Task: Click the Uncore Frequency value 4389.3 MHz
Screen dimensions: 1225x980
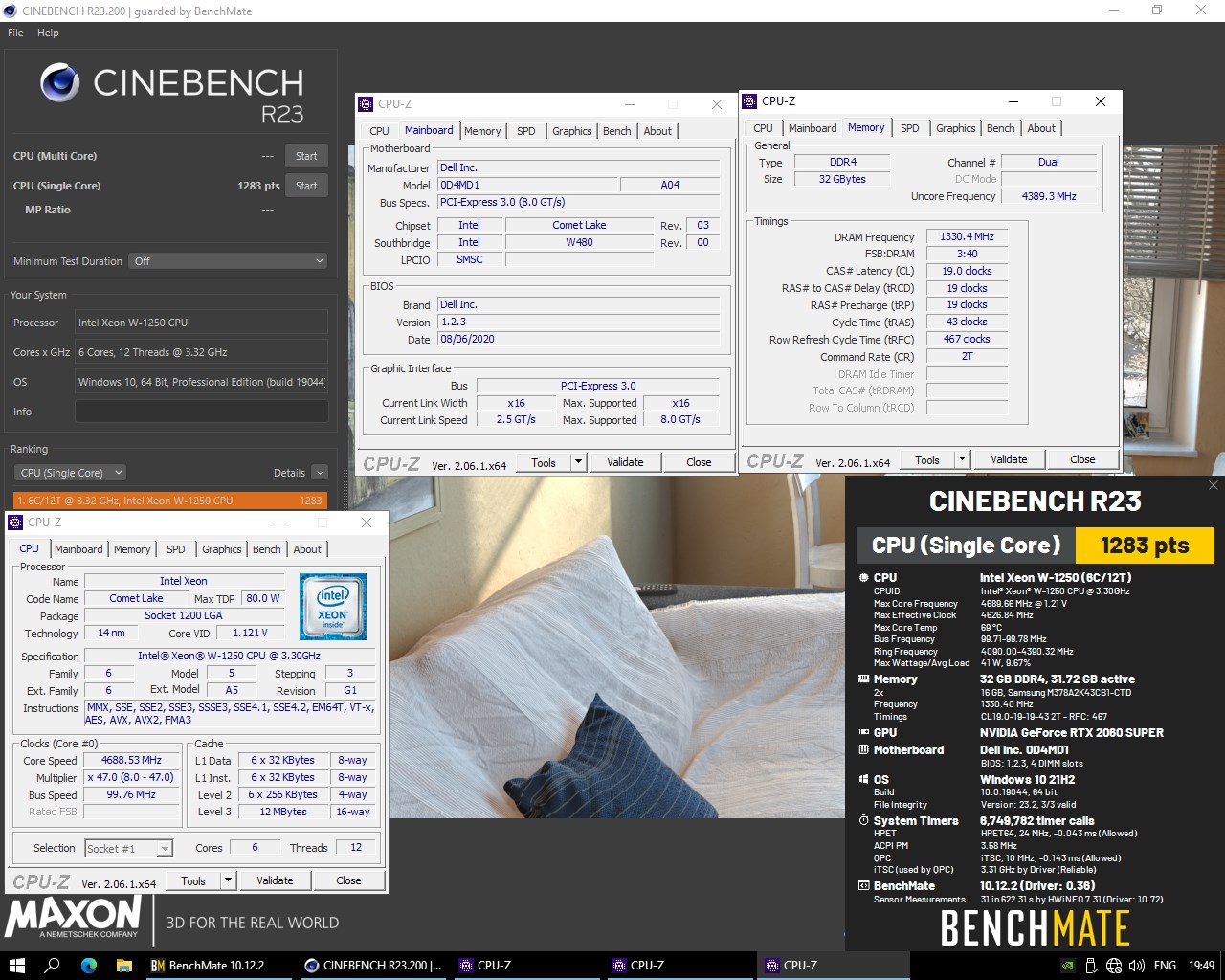Action: [1049, 196]
